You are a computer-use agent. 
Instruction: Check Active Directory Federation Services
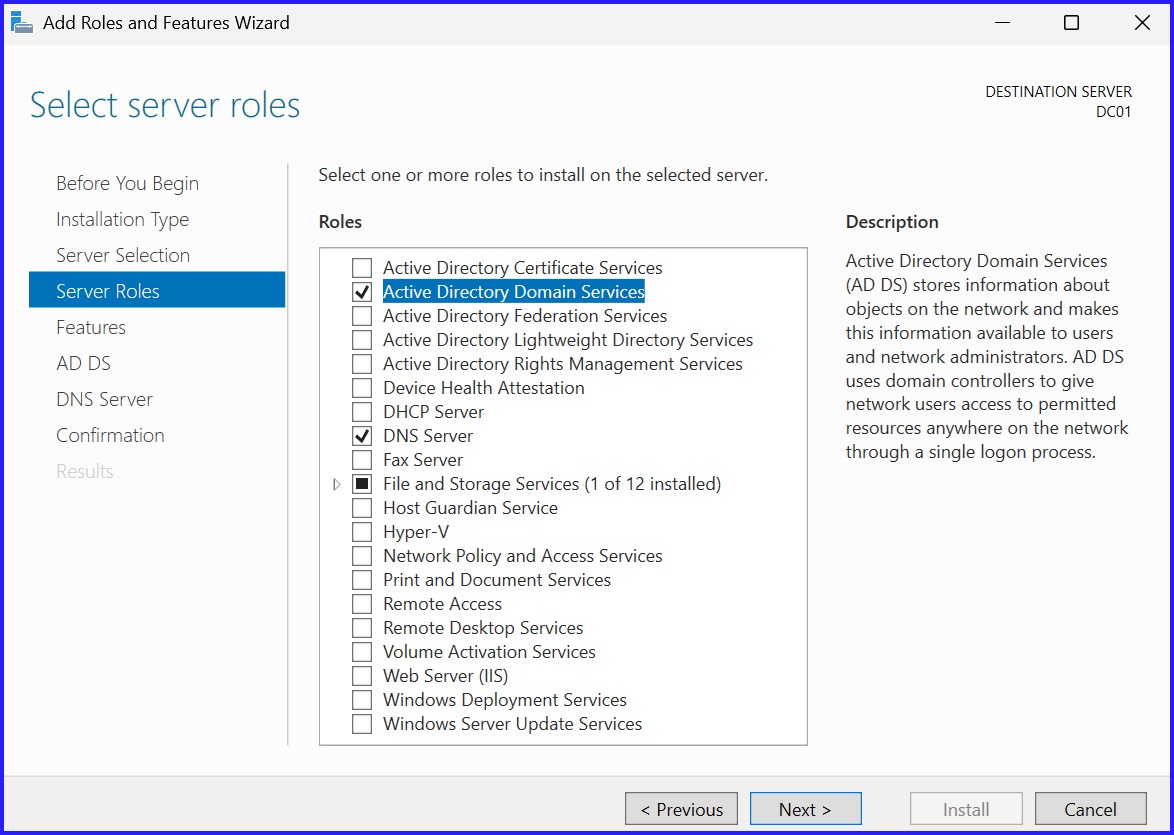[363, 315]
